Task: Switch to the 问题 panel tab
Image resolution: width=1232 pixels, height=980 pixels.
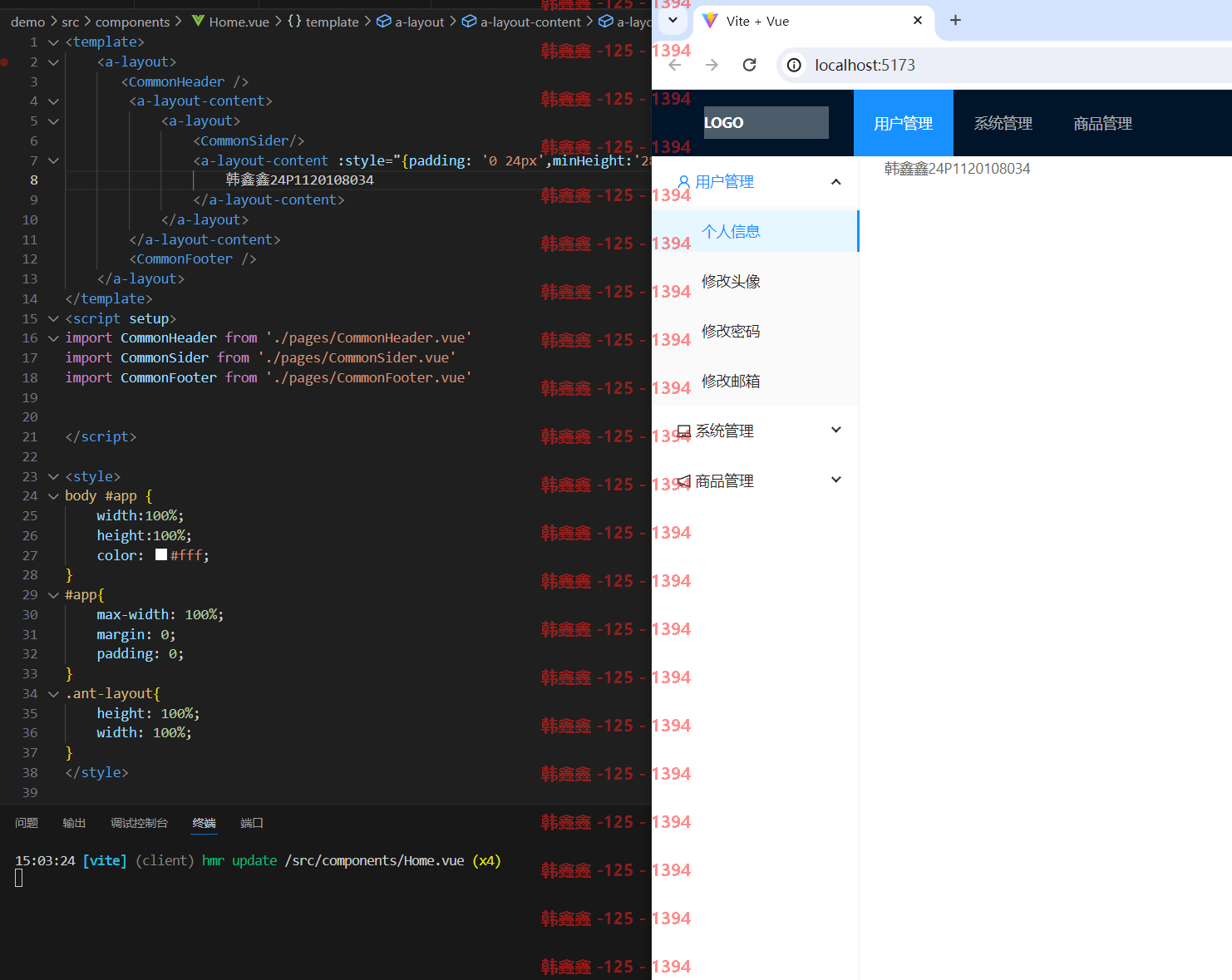Action: pos(27,823)
